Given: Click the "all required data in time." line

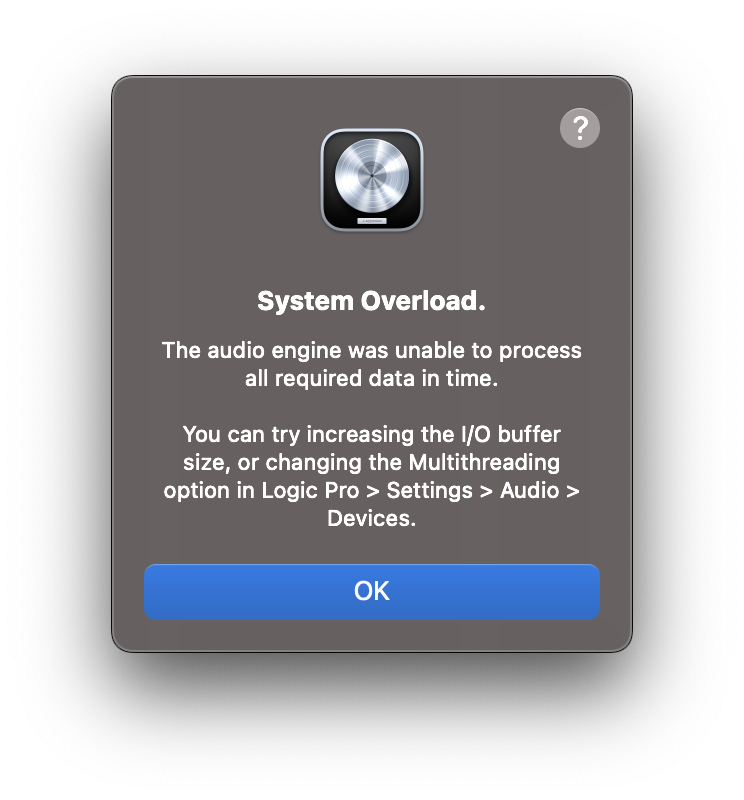Looking at the screenshot, I should [371, 379].
